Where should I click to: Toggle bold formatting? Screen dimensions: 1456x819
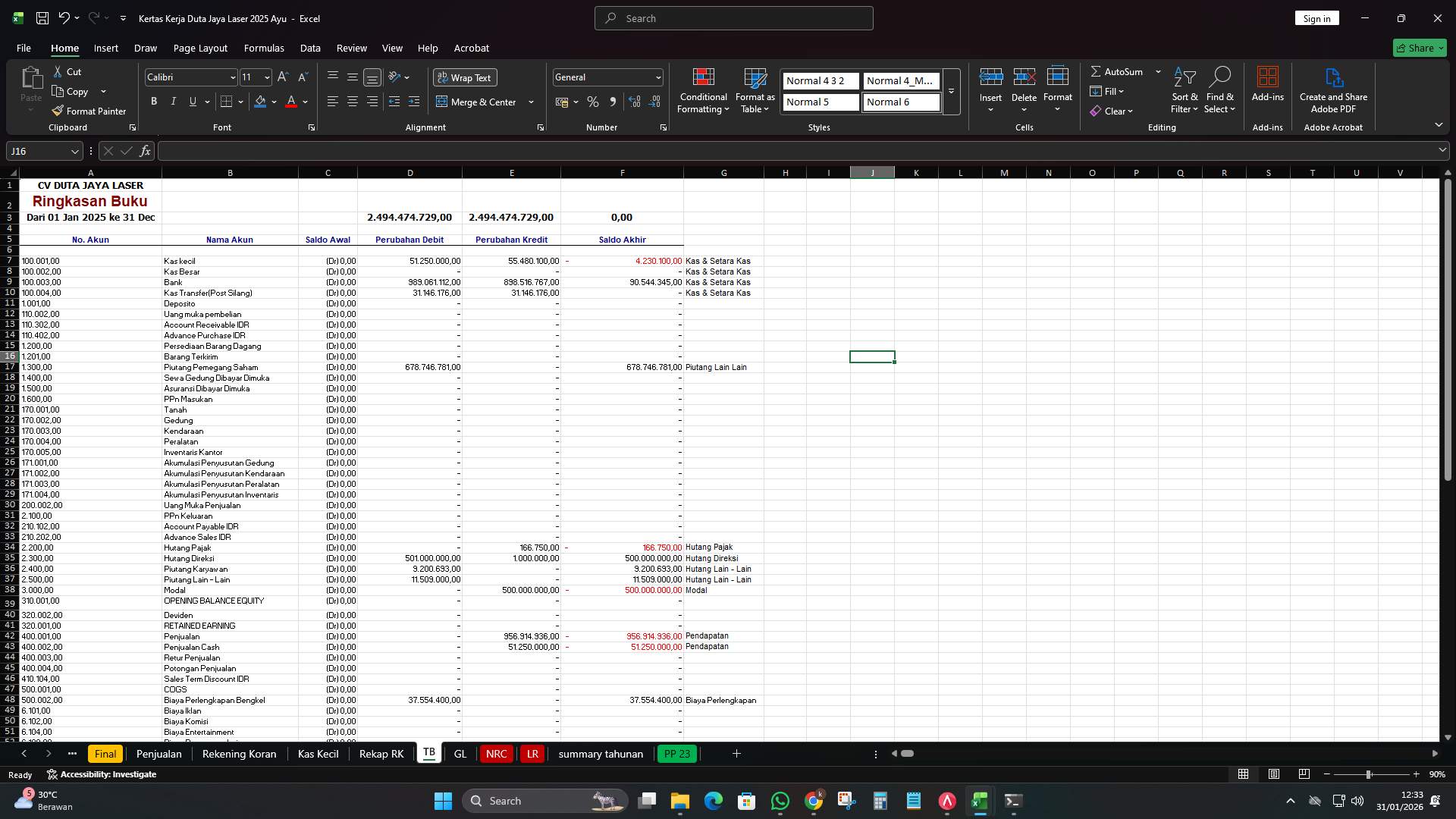[154, 101]
